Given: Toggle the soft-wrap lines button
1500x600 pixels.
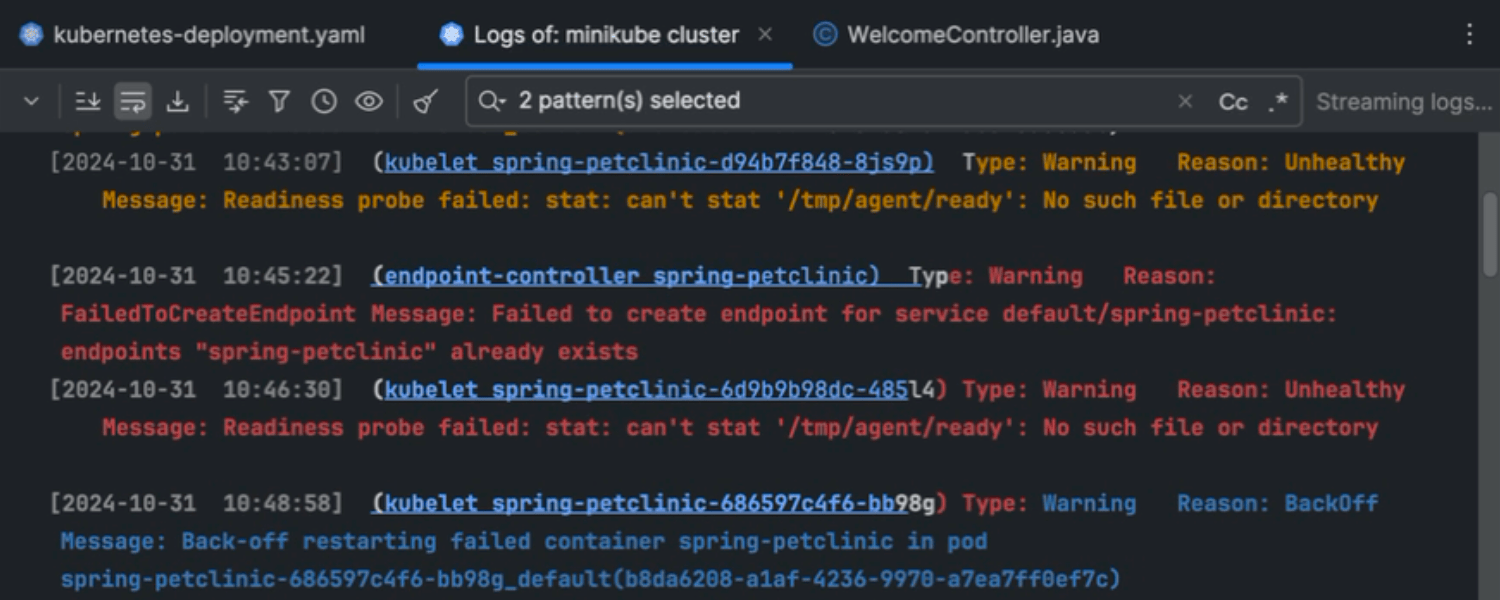Looking at the screenshot, I should tap(132, 101).
